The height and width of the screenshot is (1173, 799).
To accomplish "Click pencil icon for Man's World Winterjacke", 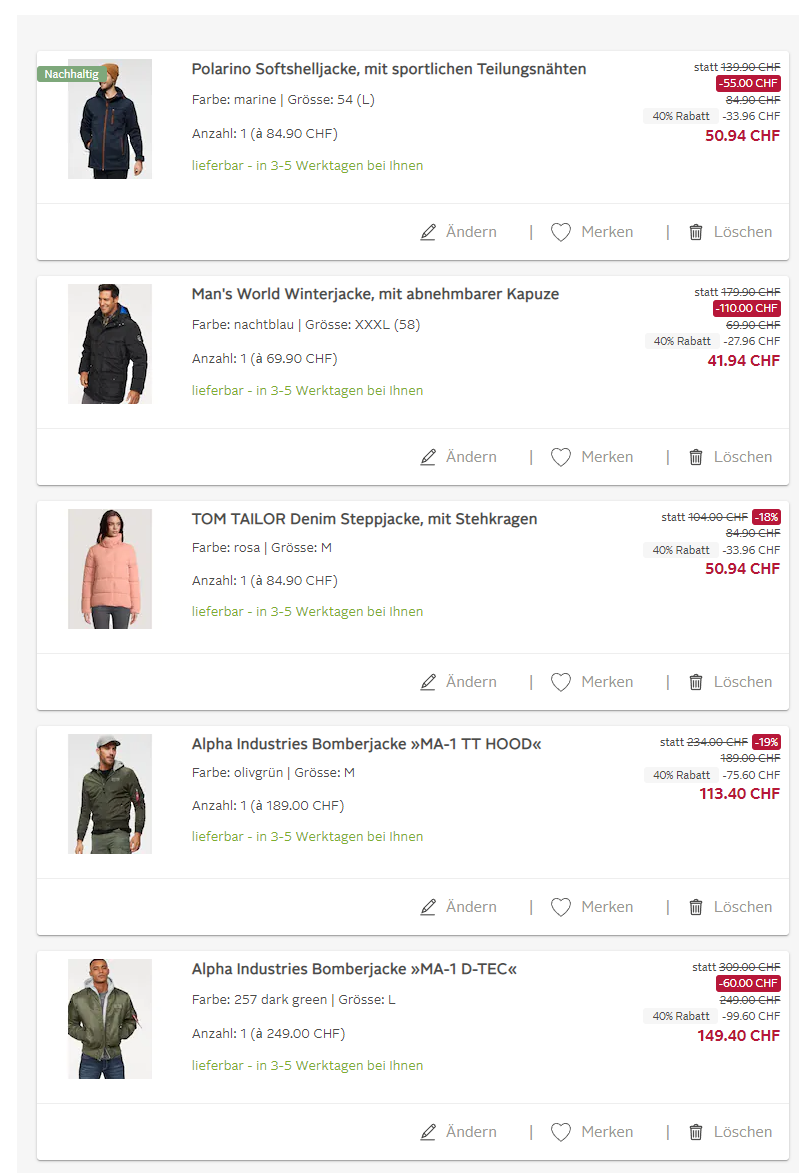I will pyautogui.click(x=429, y=457).
